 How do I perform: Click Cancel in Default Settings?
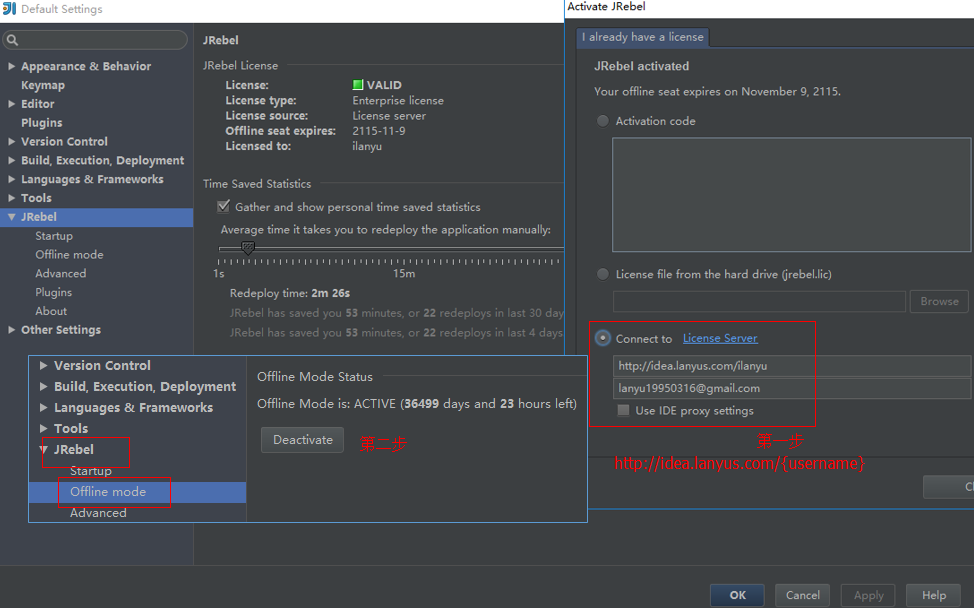pos(803,595)
